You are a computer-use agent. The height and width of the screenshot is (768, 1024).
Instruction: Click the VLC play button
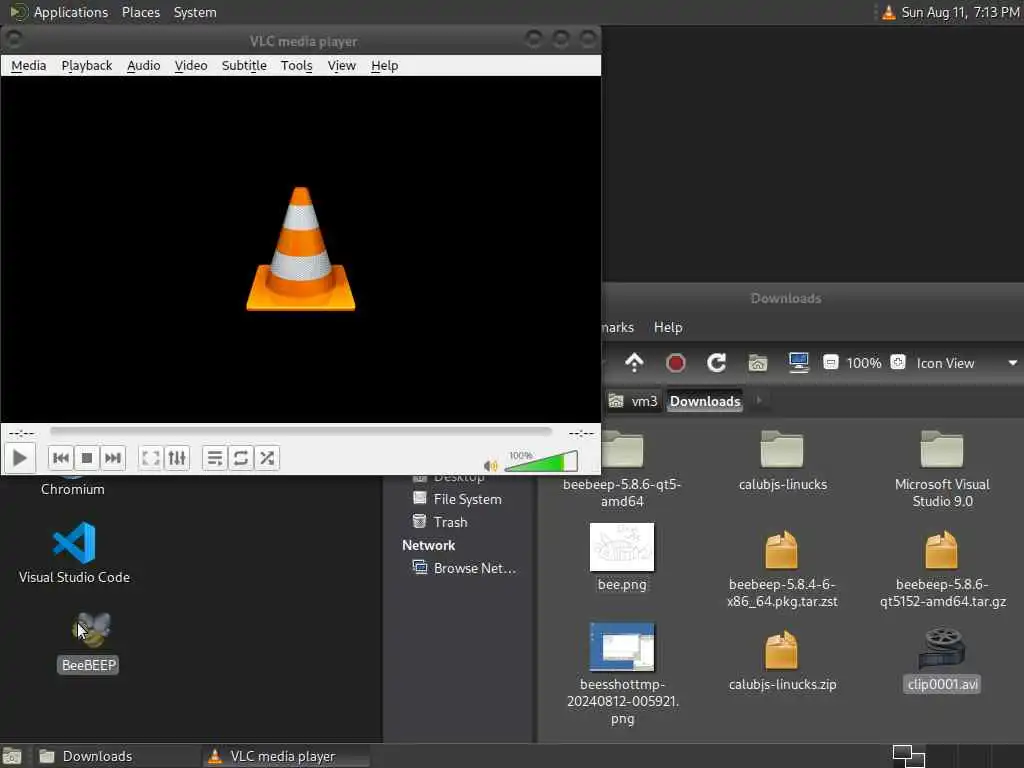pos(20,458)
